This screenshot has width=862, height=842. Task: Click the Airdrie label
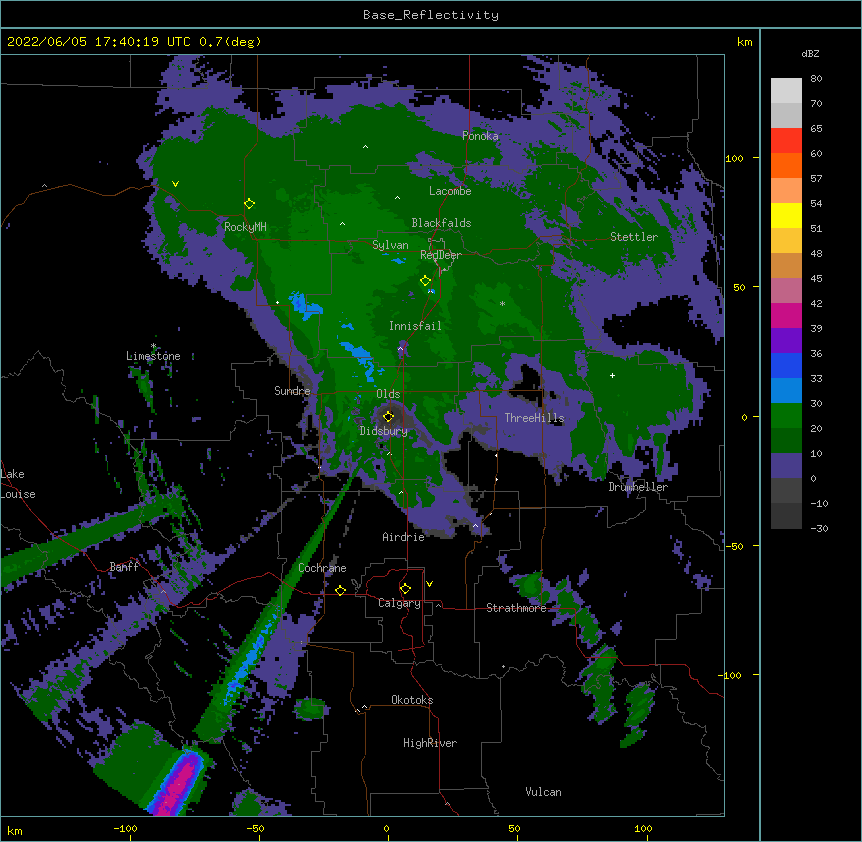pos(404,537)
